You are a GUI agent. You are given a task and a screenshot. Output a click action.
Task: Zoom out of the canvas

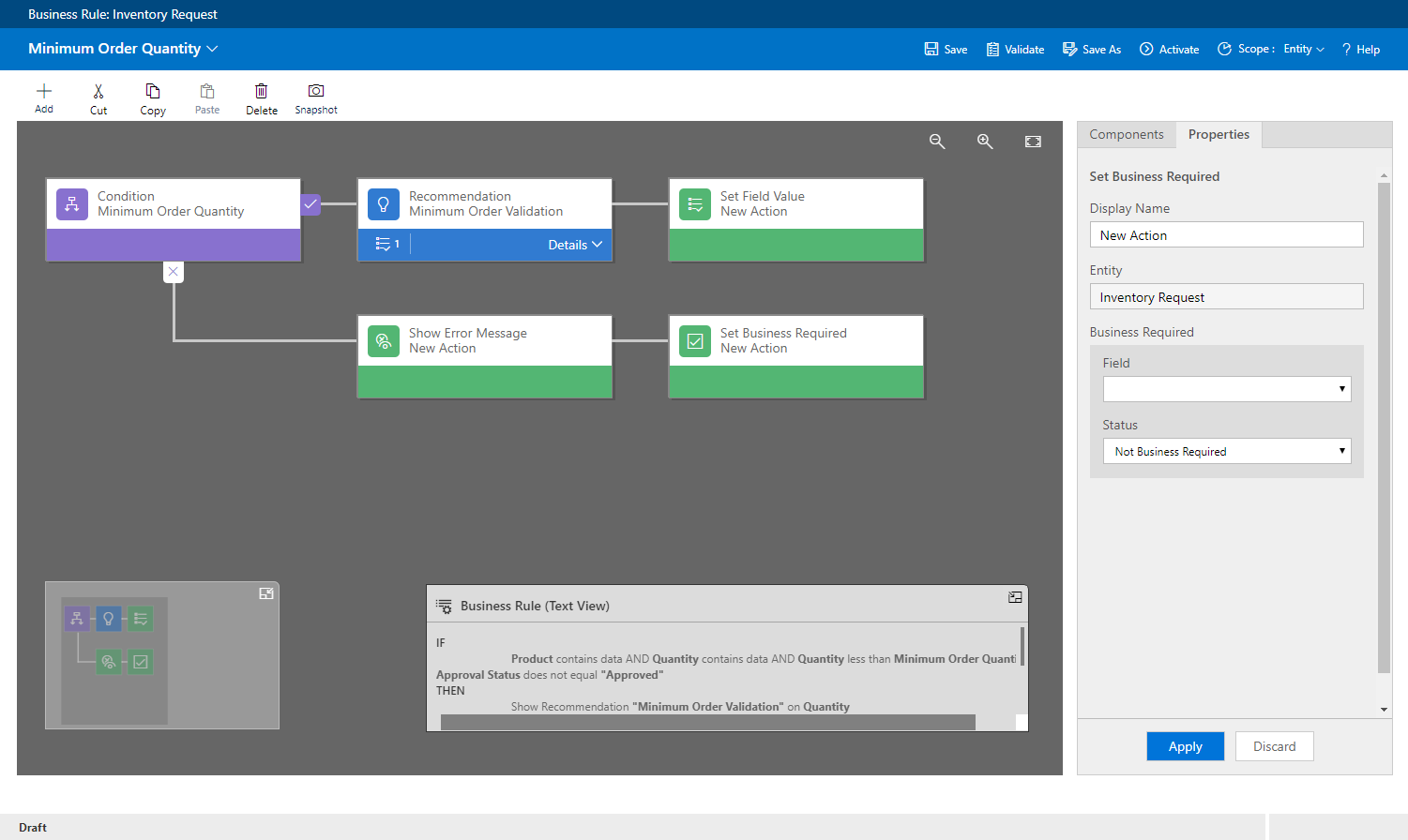[937, 142]
